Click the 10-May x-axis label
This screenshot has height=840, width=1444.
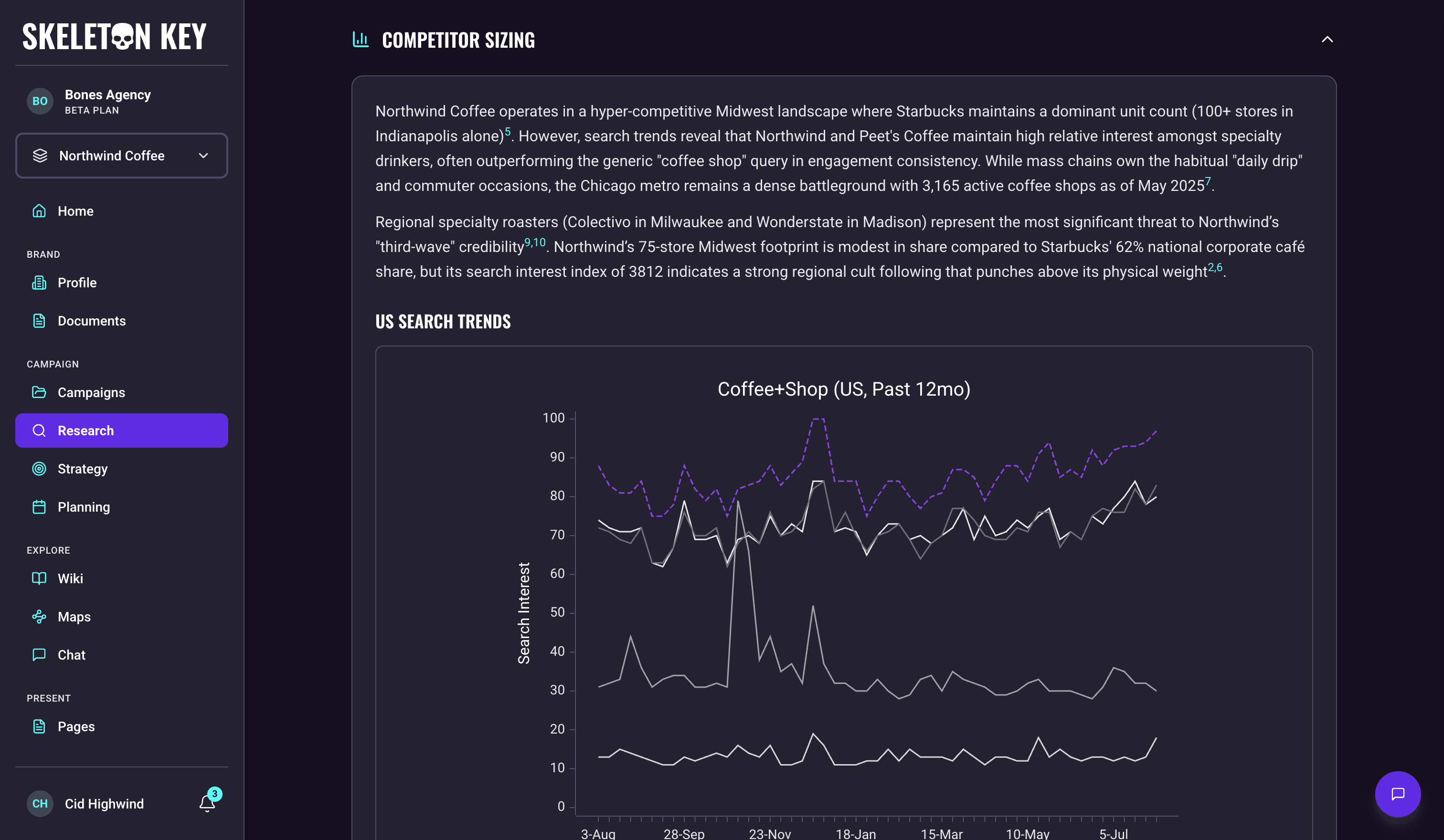pyautogui.click(x=1028, y=834)
